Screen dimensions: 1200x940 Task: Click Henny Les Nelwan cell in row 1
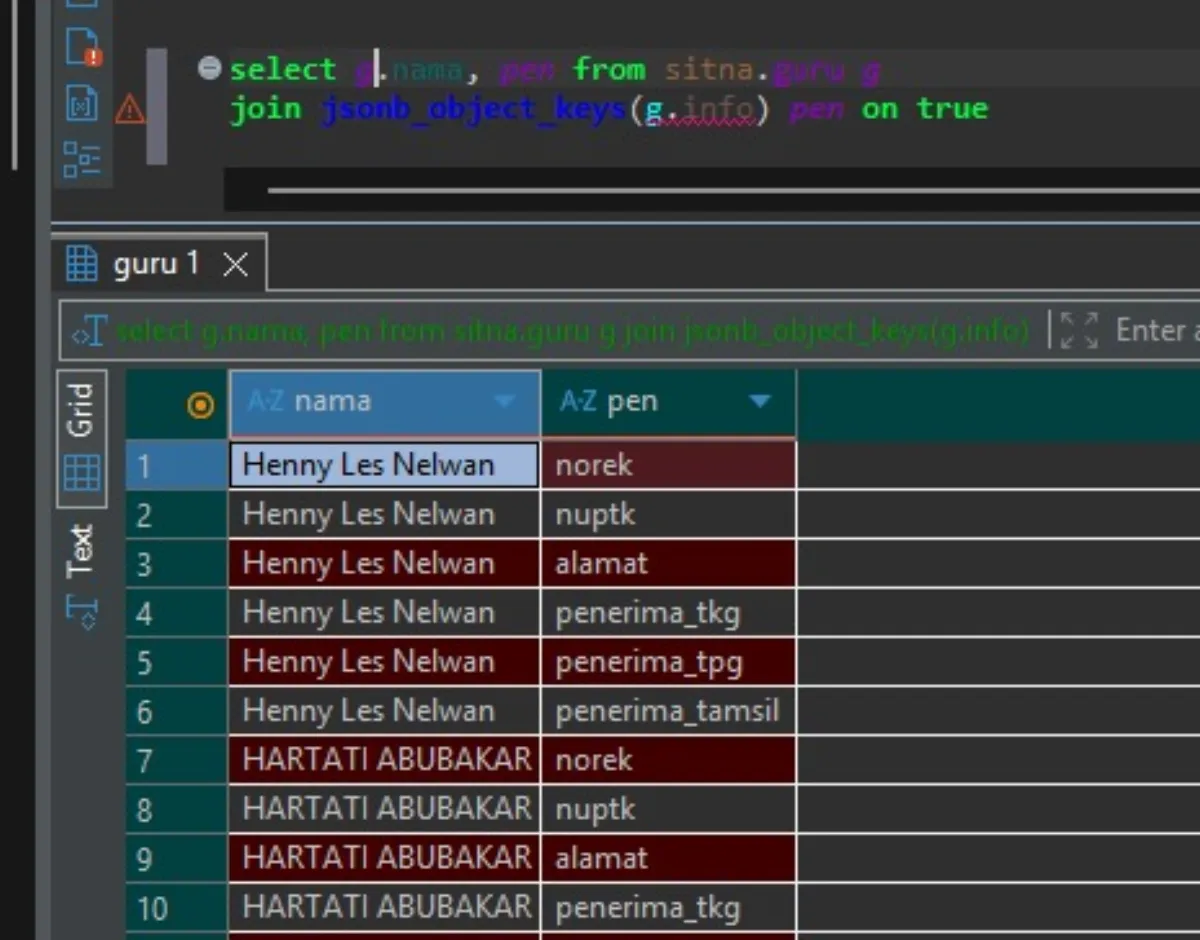(385, 465)
